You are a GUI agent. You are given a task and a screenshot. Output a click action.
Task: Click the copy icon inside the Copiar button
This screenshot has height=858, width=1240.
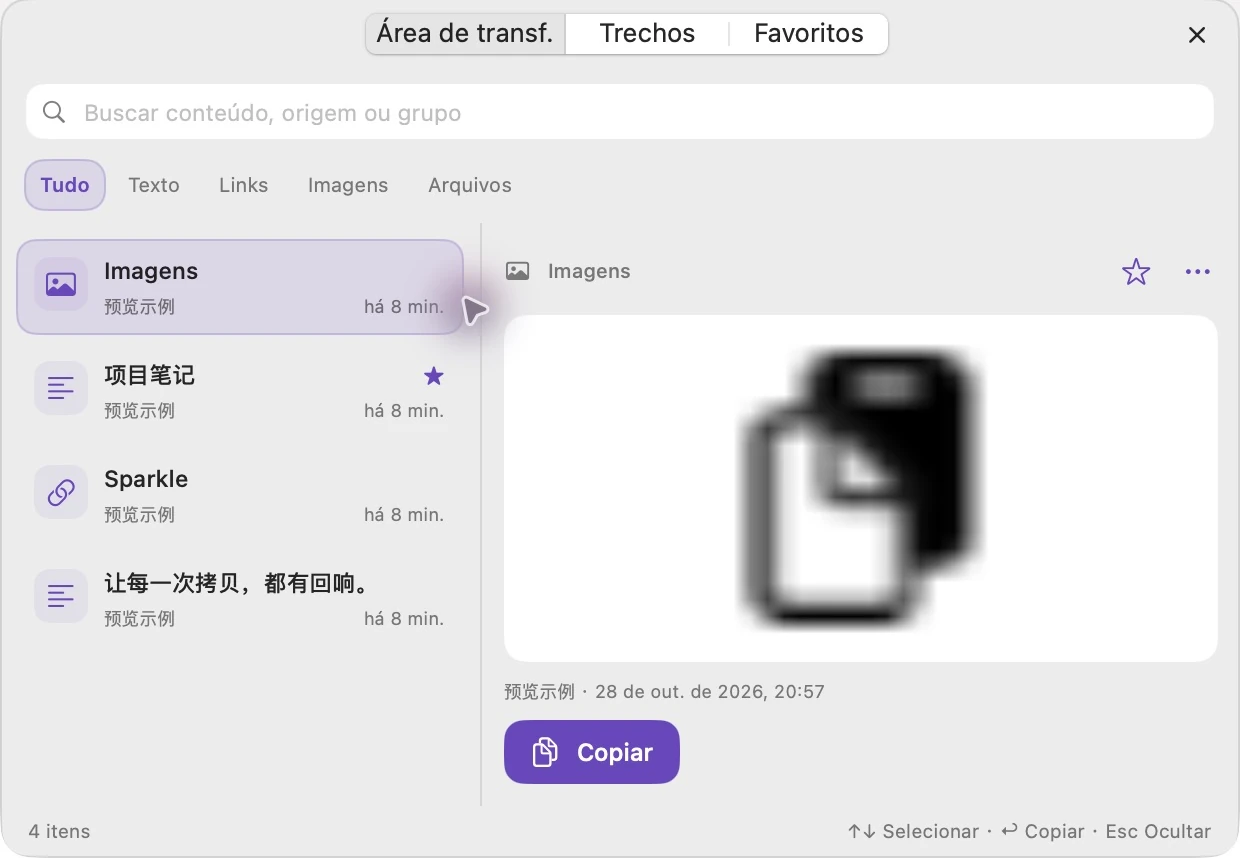545,752
